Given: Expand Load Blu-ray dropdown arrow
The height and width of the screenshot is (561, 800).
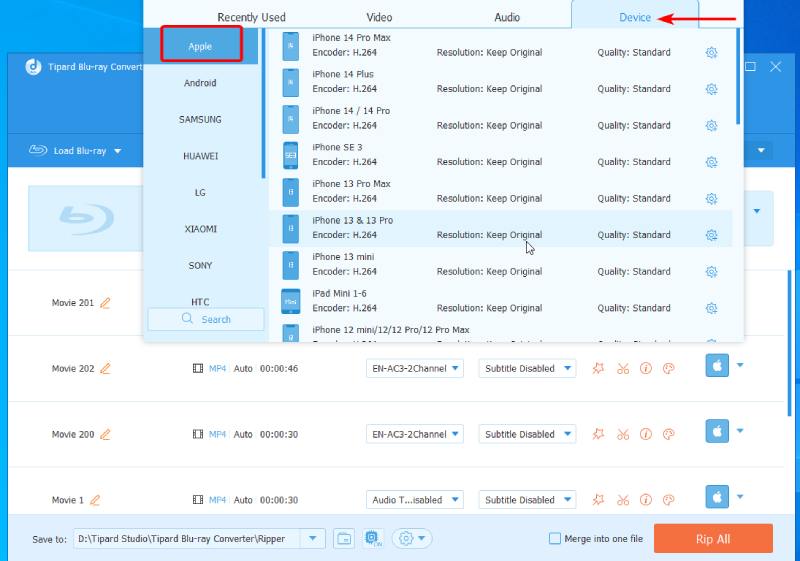Looking at the screenshot, I should point(118,151).
